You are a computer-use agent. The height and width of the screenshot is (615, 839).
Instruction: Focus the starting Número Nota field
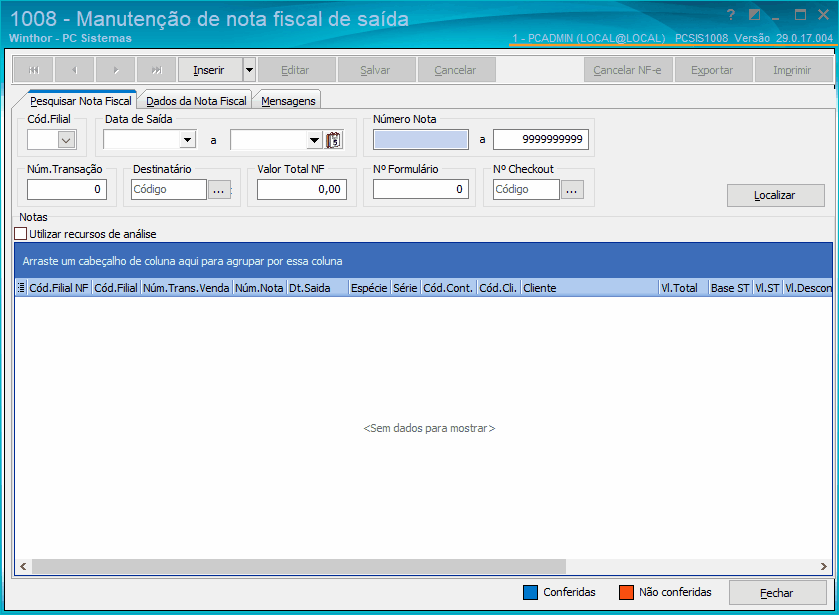421,140
